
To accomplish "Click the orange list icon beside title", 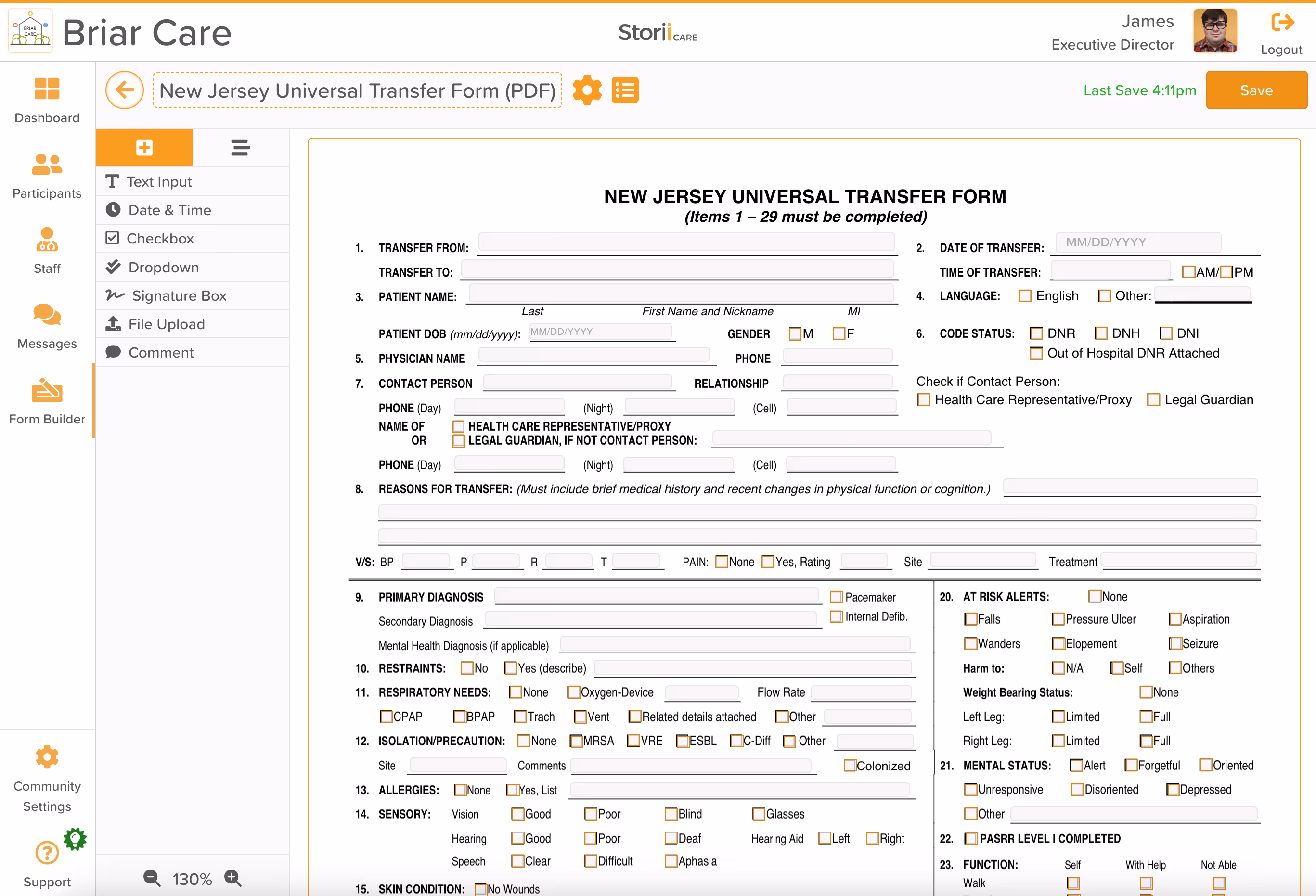I will (x=625, y=90).
